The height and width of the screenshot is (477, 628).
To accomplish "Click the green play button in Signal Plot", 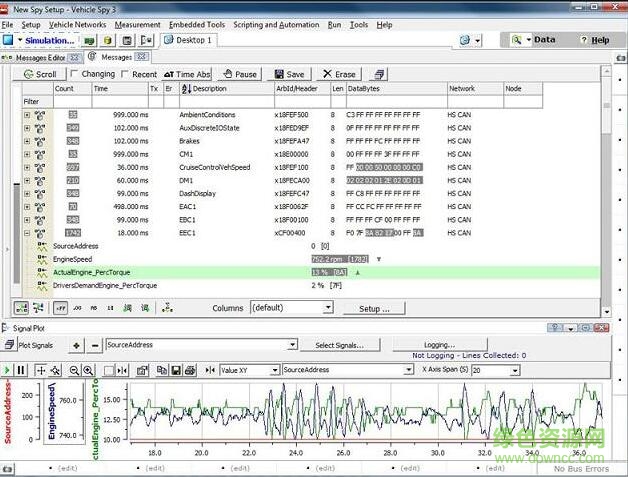I will pyautogui.click(x=7, y=370).
